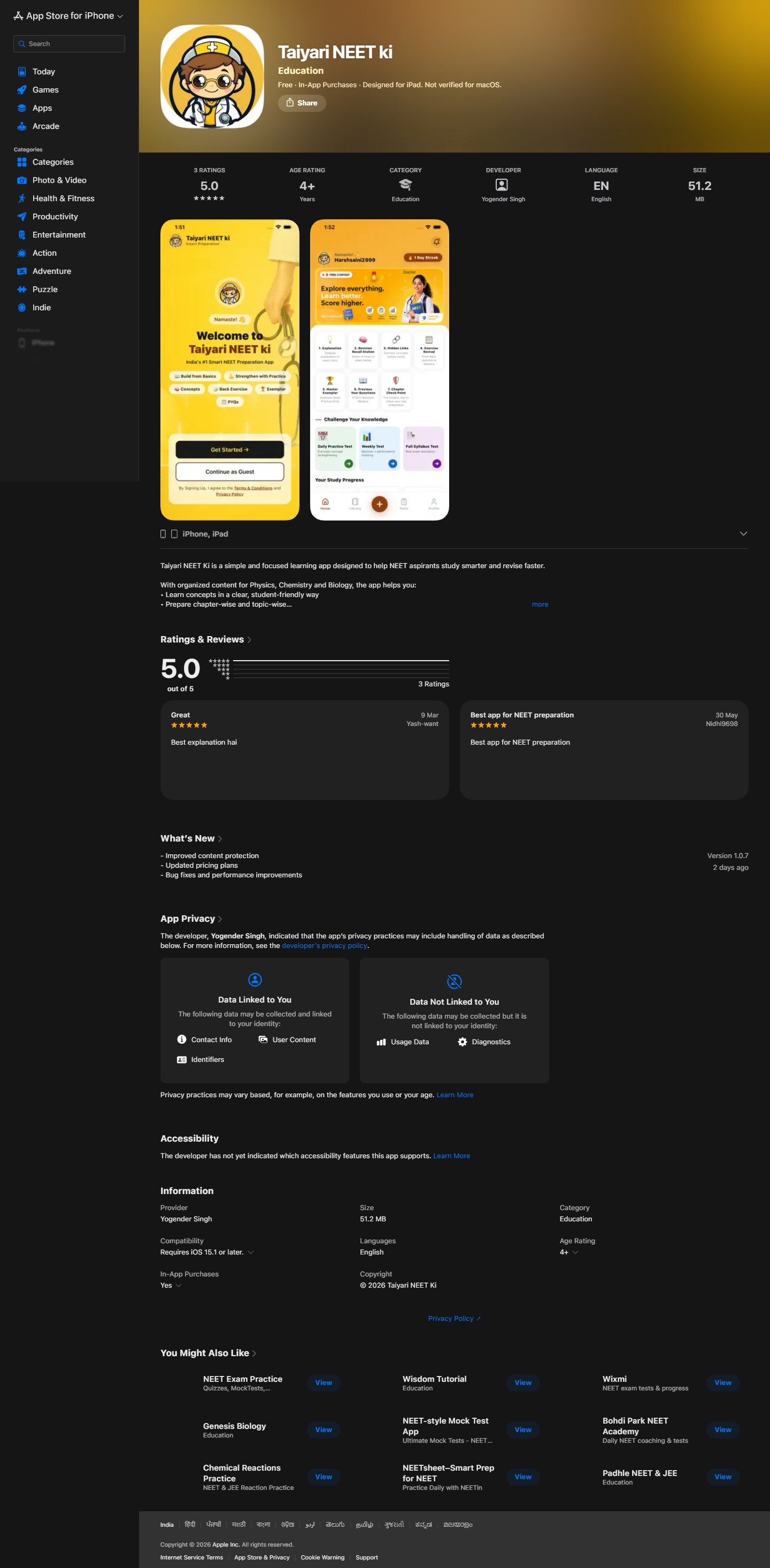This screenshot has width=770, height=1568.
Task: Open the What's New version history
Action: 191,838
